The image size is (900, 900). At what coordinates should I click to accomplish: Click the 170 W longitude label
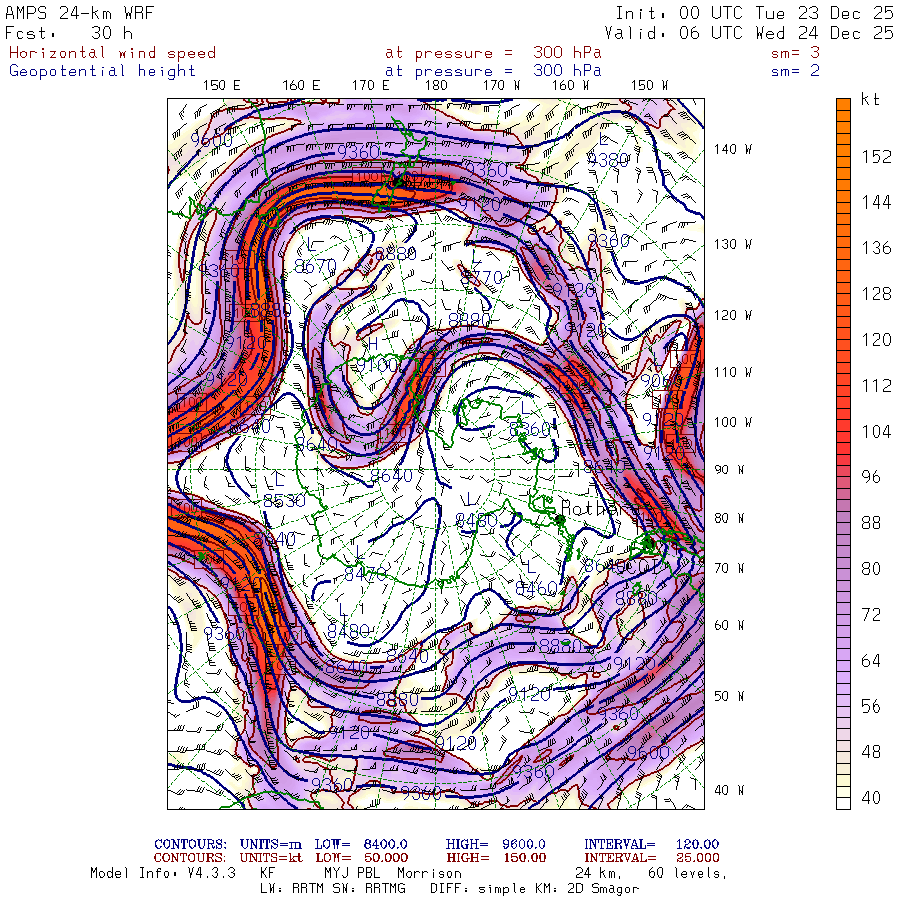pos(501,86)
